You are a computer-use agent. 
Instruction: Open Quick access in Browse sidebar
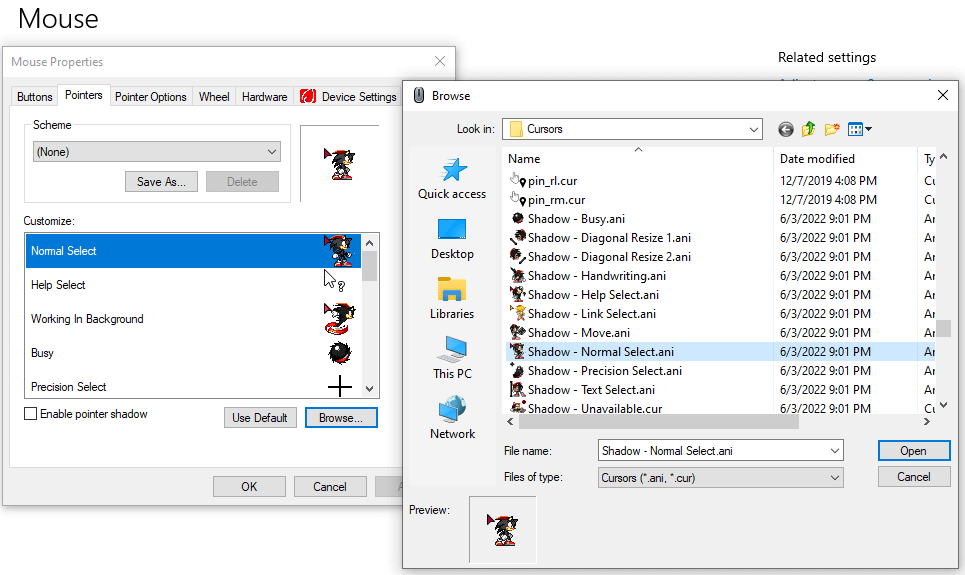pos(452,179)
